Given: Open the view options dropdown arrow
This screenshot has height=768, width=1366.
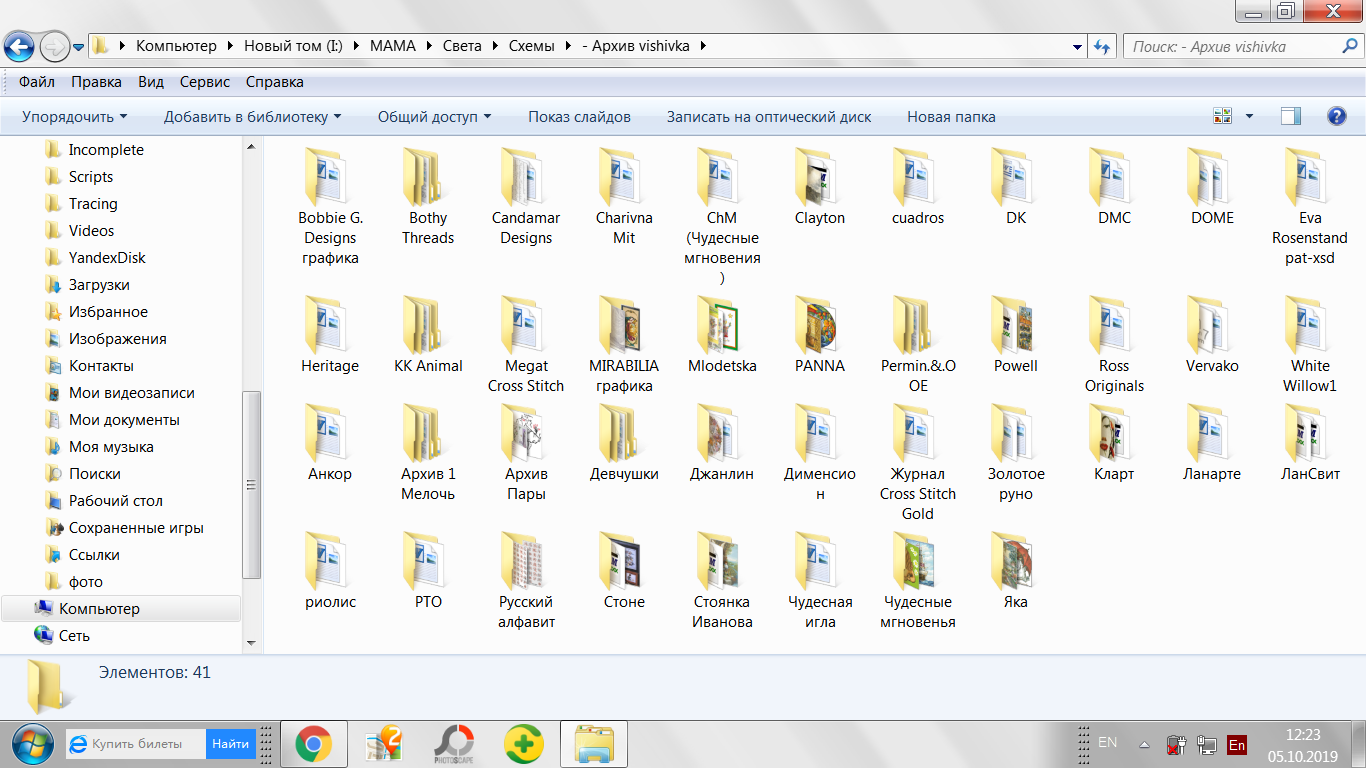Looking at the screenshot, I should [1249, 116].
